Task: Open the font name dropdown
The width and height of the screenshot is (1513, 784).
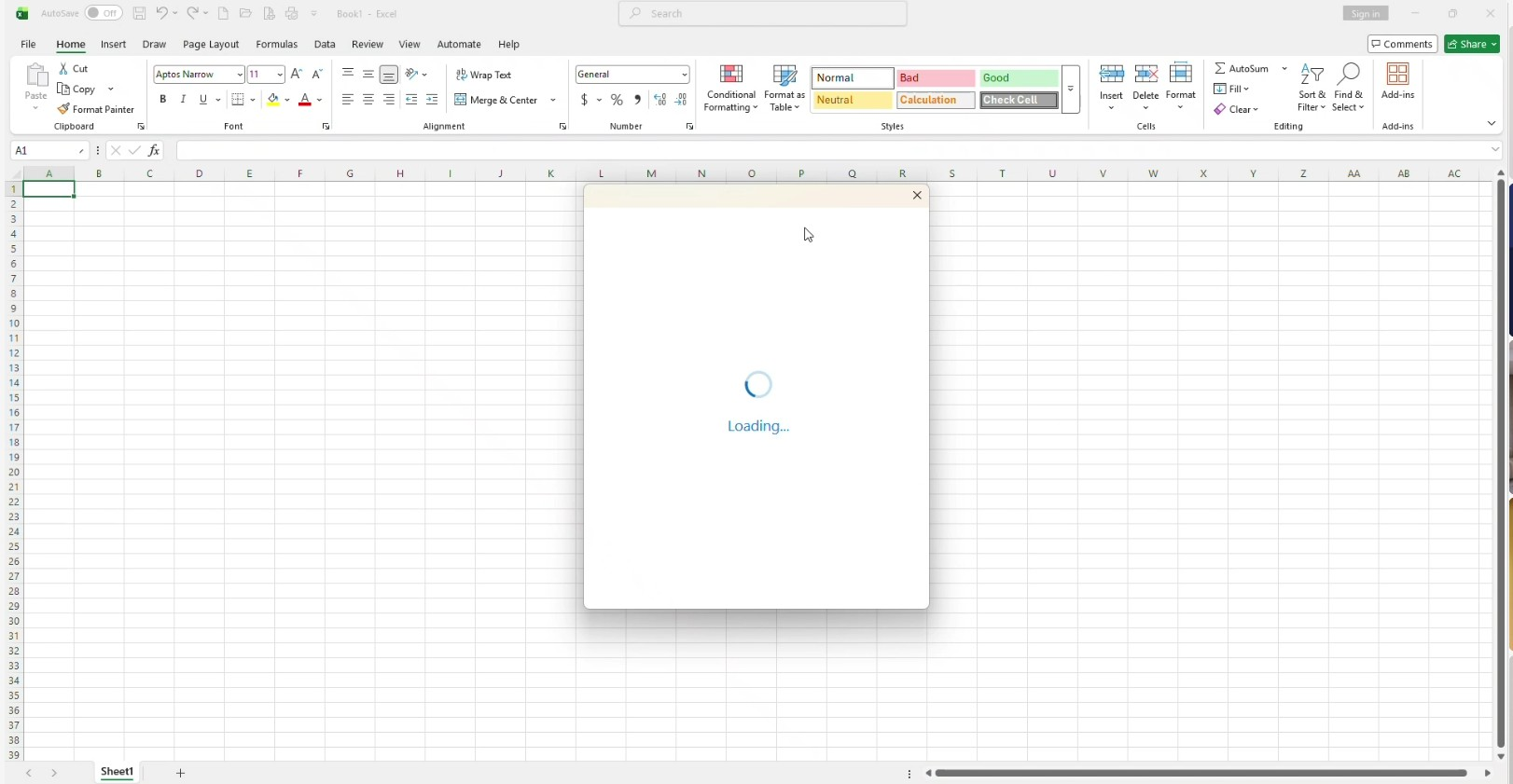Action: [240, 75]
